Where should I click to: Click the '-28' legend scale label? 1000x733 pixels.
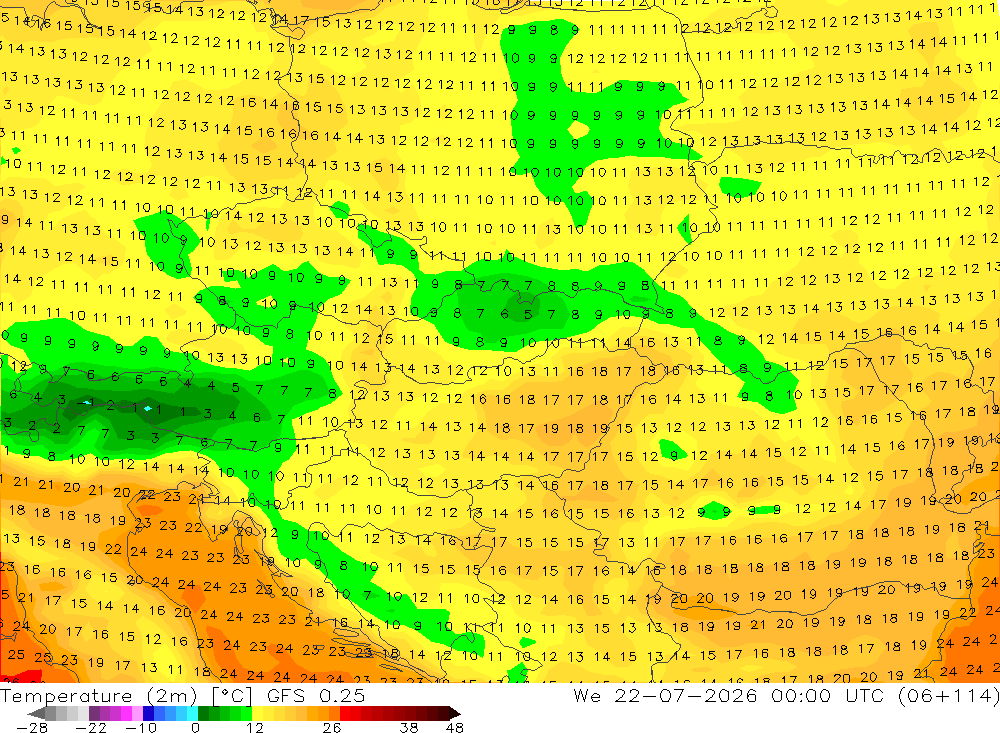tap(32, 727)
